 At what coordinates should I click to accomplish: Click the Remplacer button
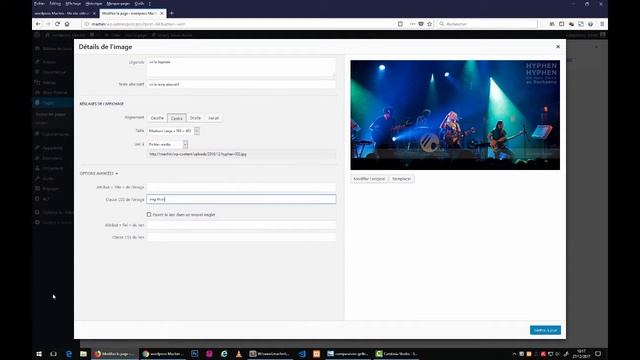pyautogui.click(x=402, y=179)
